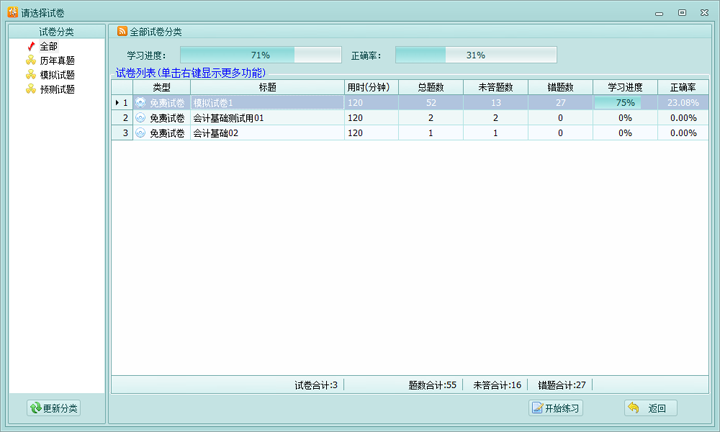The image size is (720, 432).
Task: Click the yellow icon beside 历年真题
Action: coord(30,60)
